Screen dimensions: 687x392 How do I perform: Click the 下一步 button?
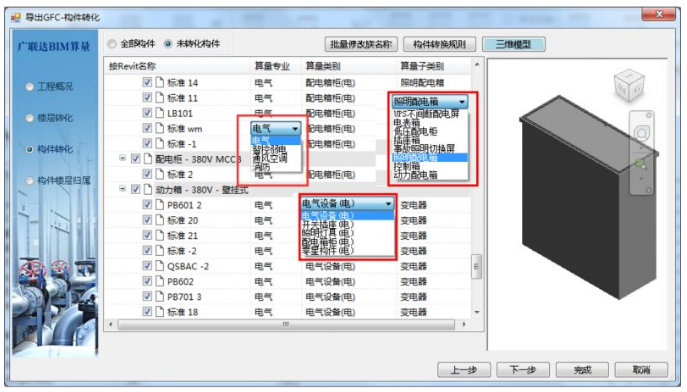pos(523,370)
